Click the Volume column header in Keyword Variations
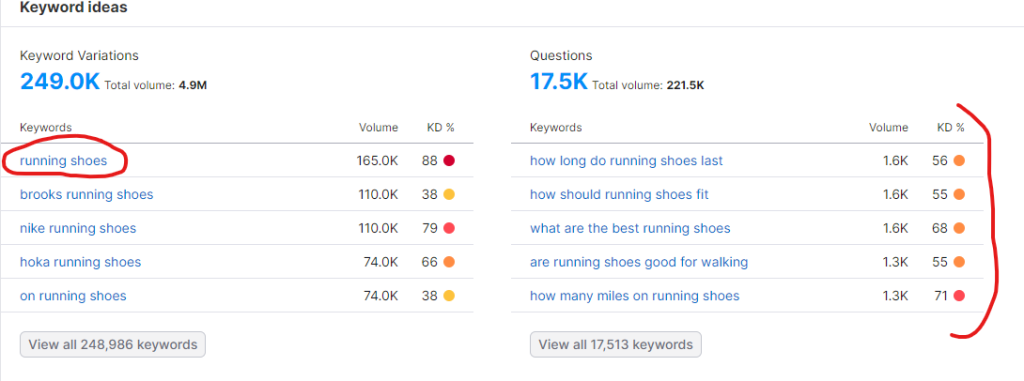1024x381 pixels. pyautogui.click(x=378, y=127)
